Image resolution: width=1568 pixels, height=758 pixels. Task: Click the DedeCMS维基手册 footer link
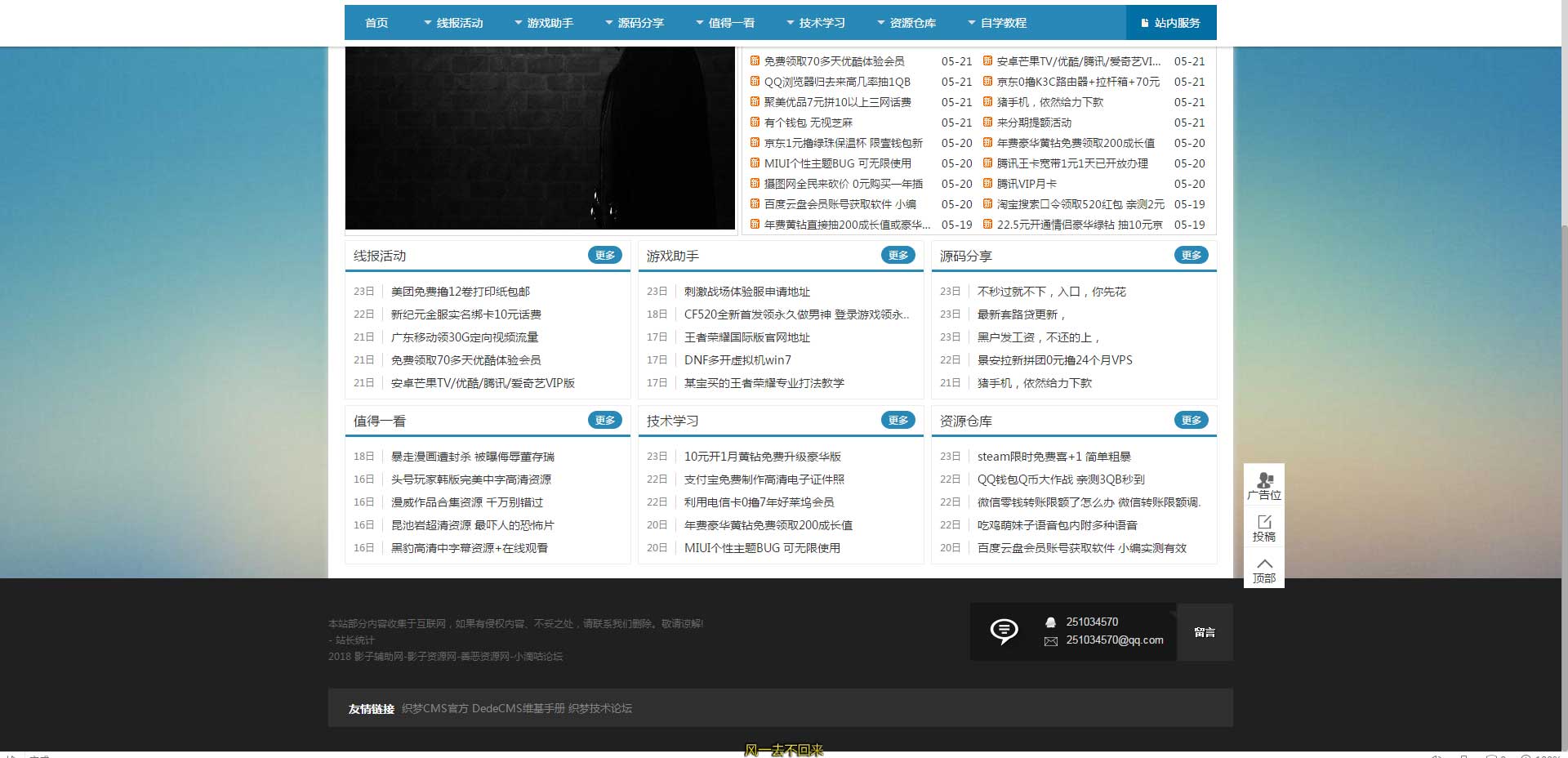[517, 707]
